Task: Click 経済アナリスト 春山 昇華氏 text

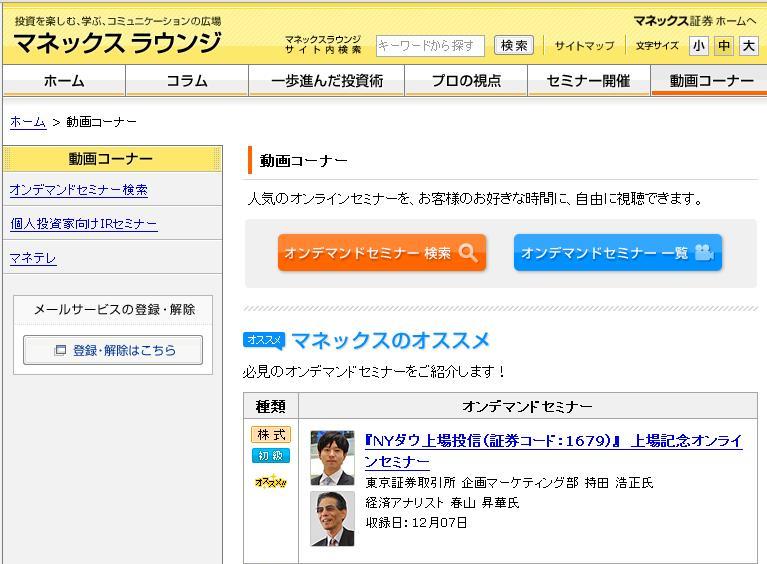Action: click(442, 503)
